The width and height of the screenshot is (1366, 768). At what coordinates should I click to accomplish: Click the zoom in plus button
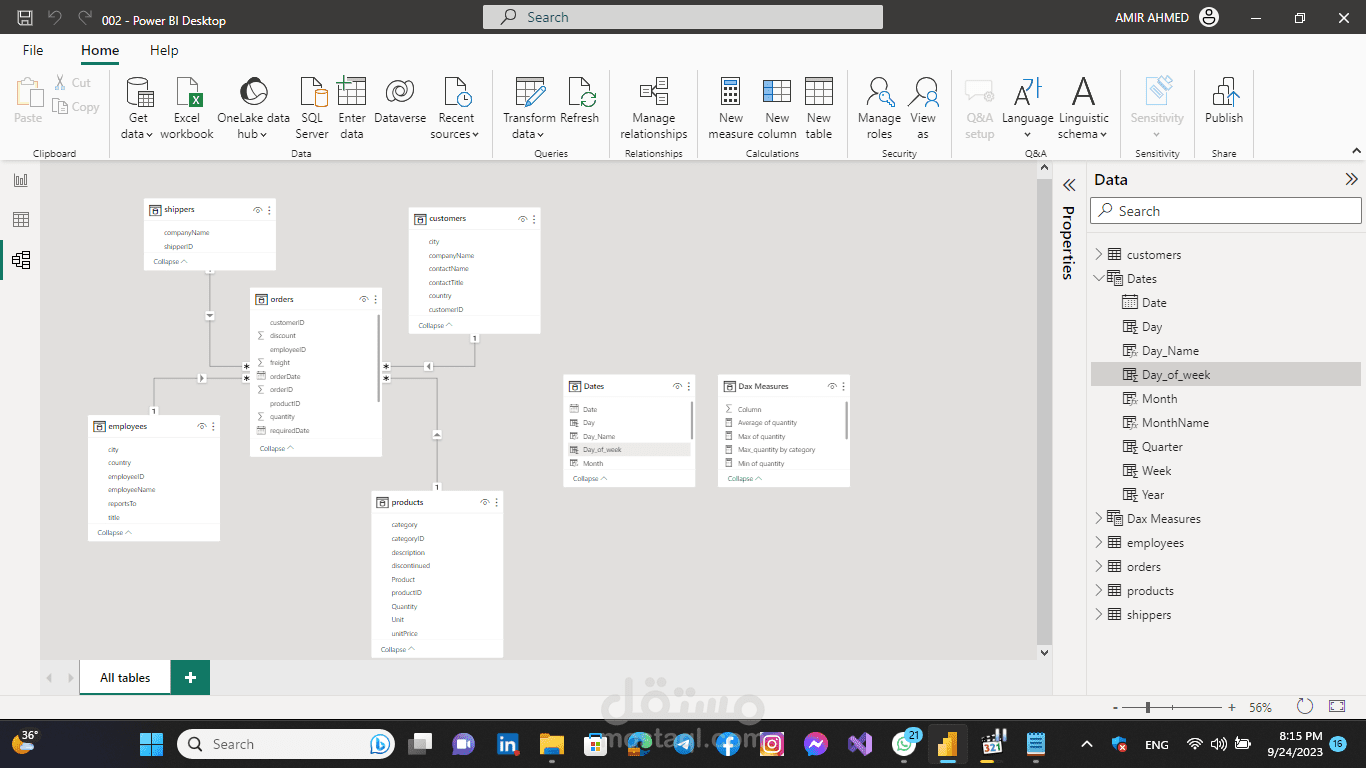1232,707
